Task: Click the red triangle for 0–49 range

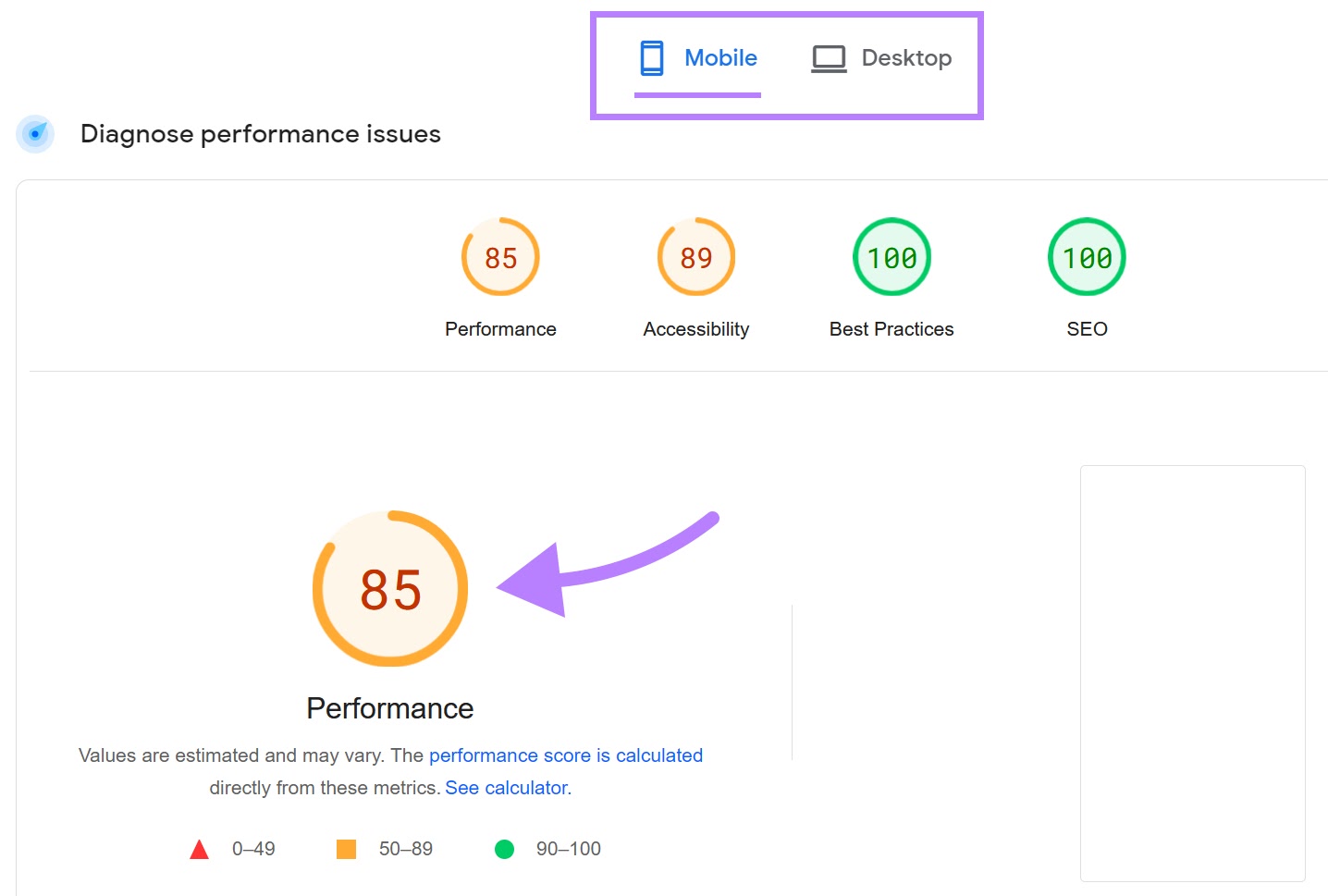Action: pyautogui.click(x=200, y=848)
